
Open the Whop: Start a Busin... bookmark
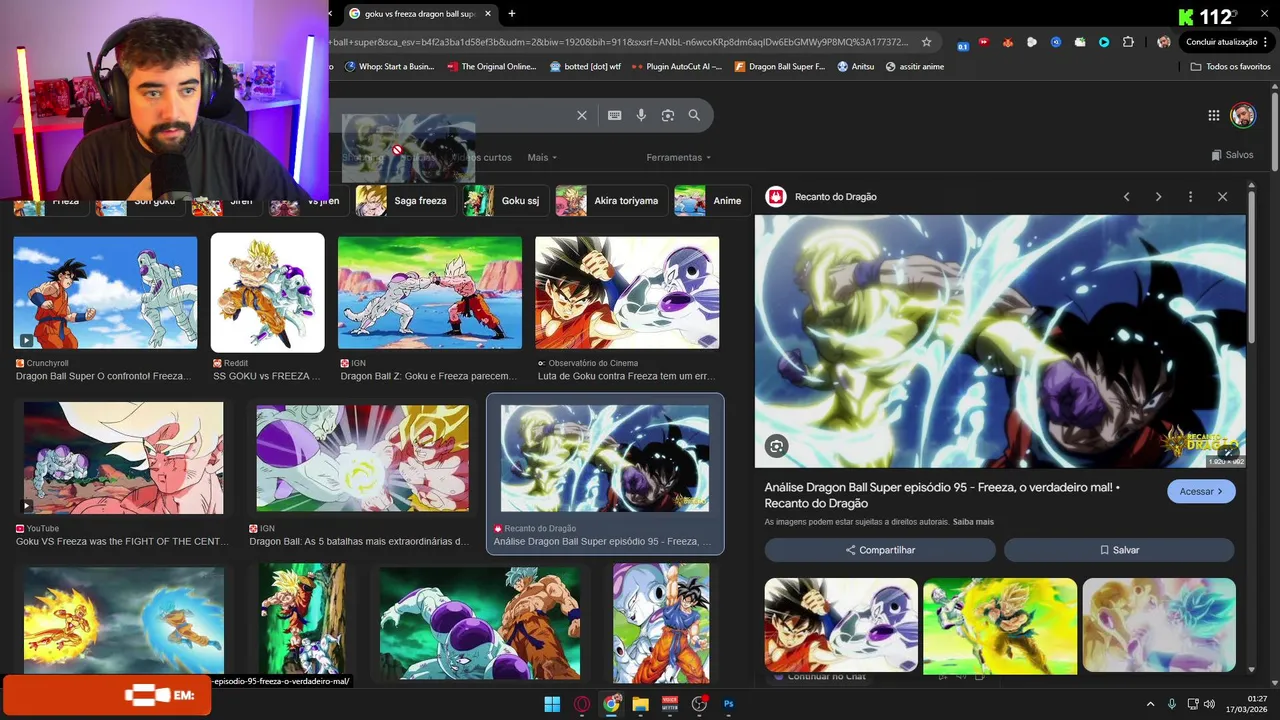click(391, 67)
